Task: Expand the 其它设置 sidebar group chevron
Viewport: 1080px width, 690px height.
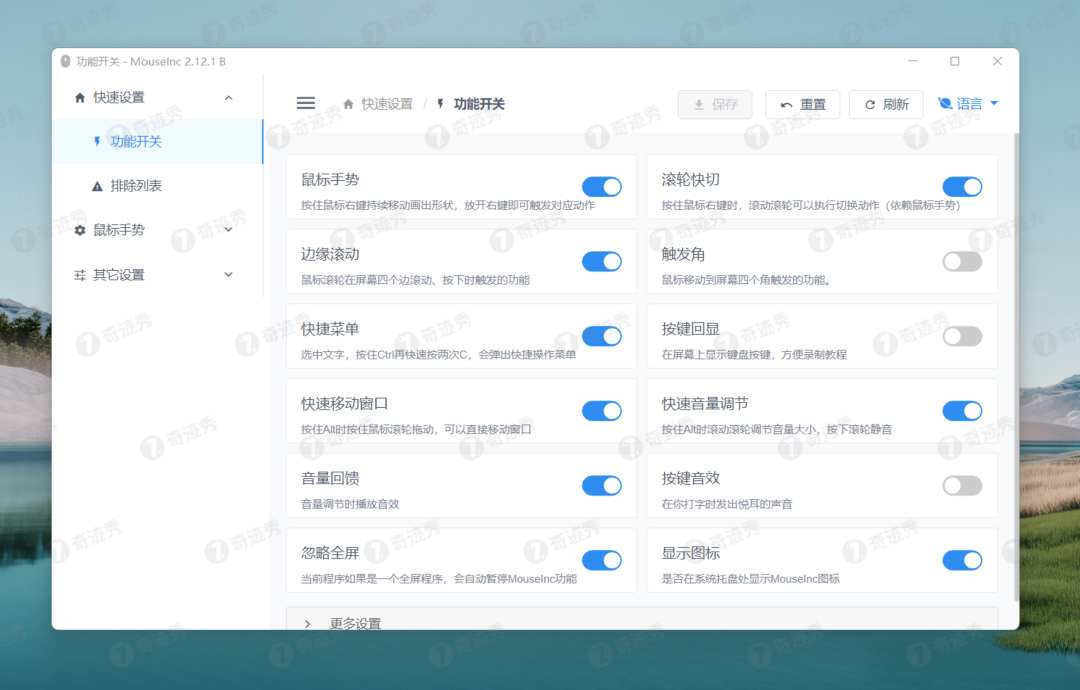Action: pyautogui.click(x=229, y=275)
